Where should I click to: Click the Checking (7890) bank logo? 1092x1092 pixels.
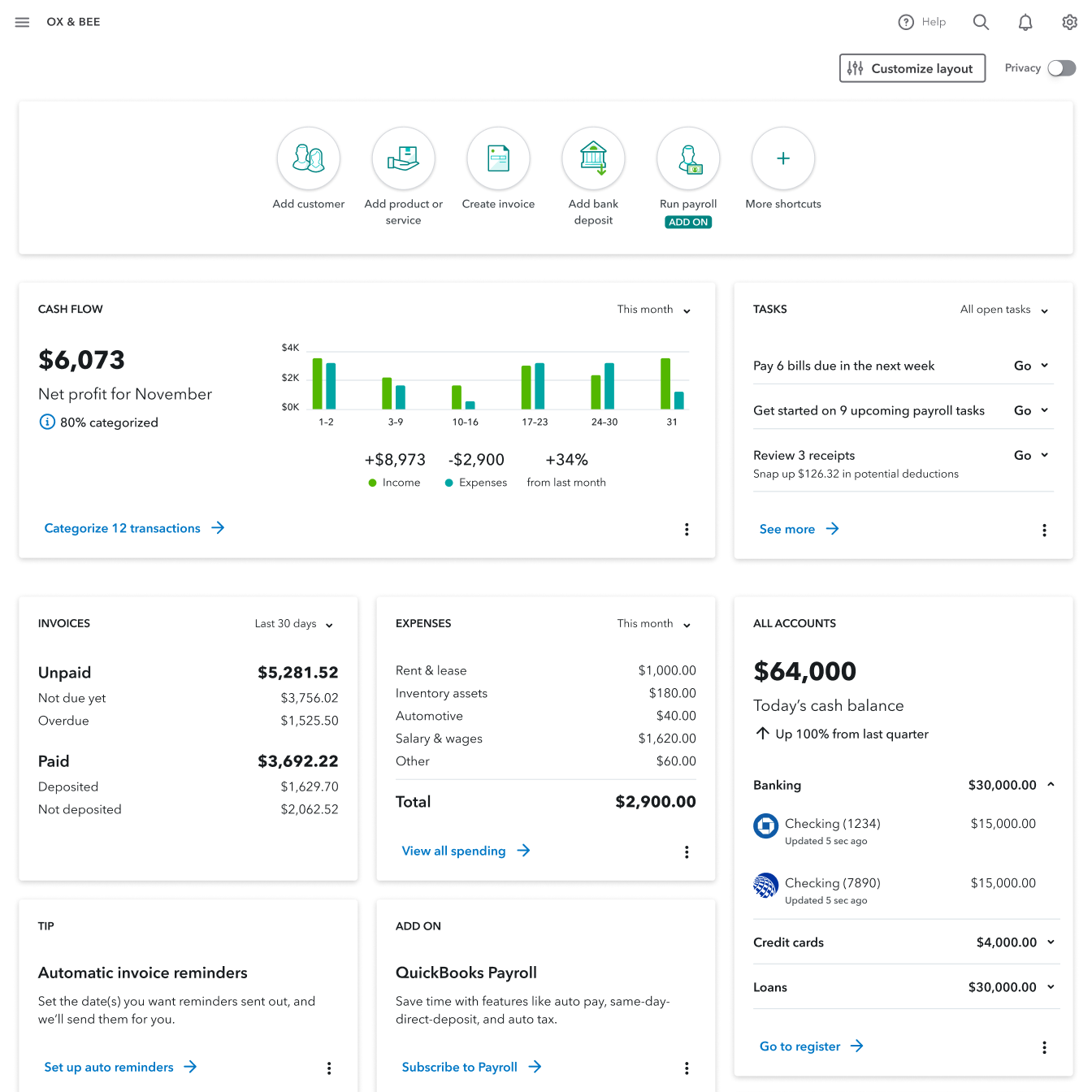pyautogui.click(x=765, y=886)
